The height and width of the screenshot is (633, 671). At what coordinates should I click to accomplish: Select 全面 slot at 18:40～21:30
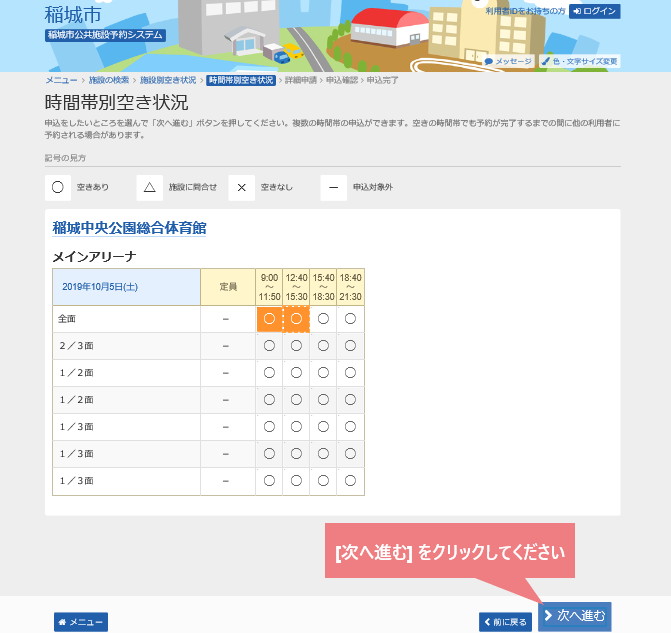tap(350, 319)
